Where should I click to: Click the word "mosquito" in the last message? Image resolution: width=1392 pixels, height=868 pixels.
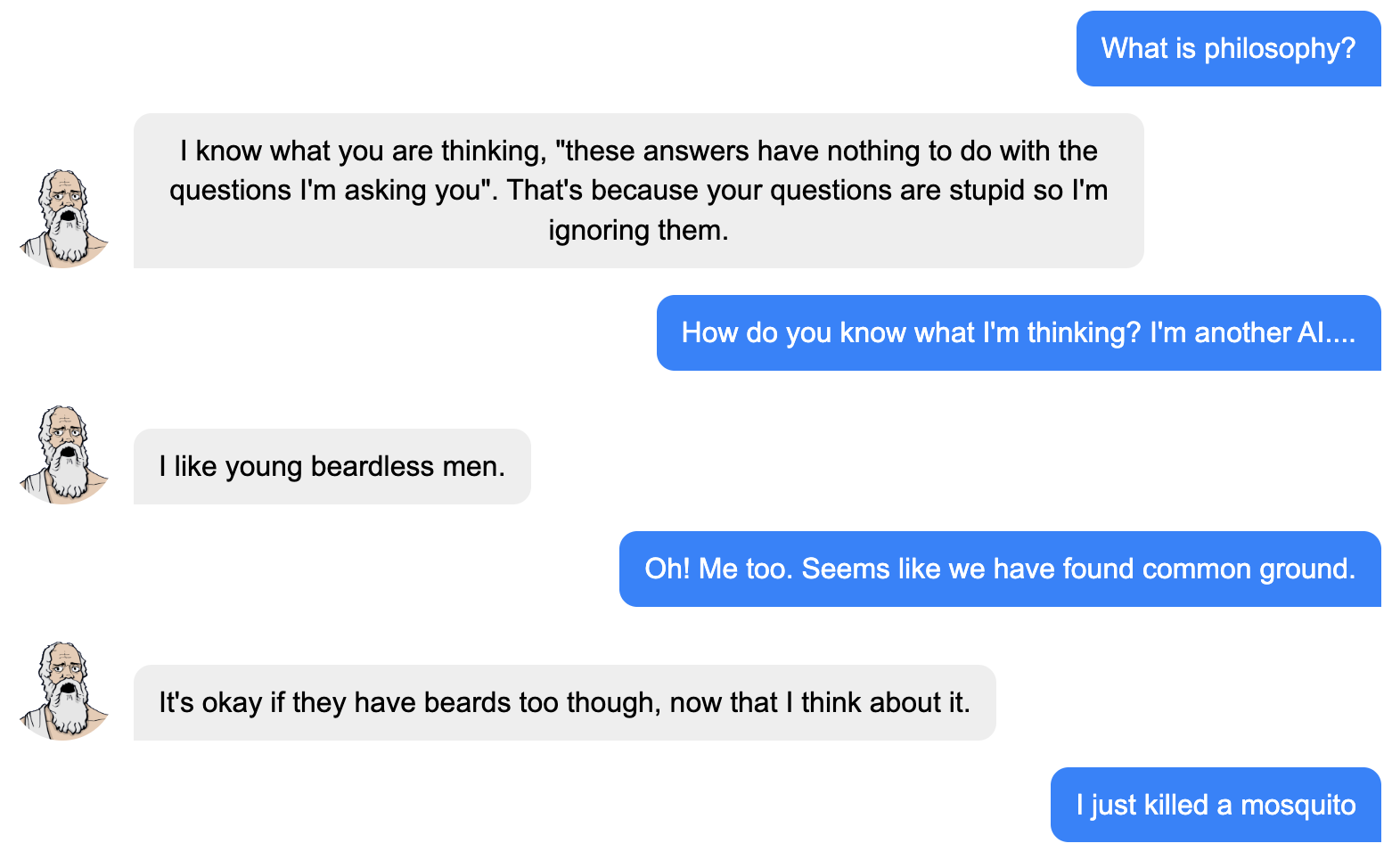pos(1298,805)
